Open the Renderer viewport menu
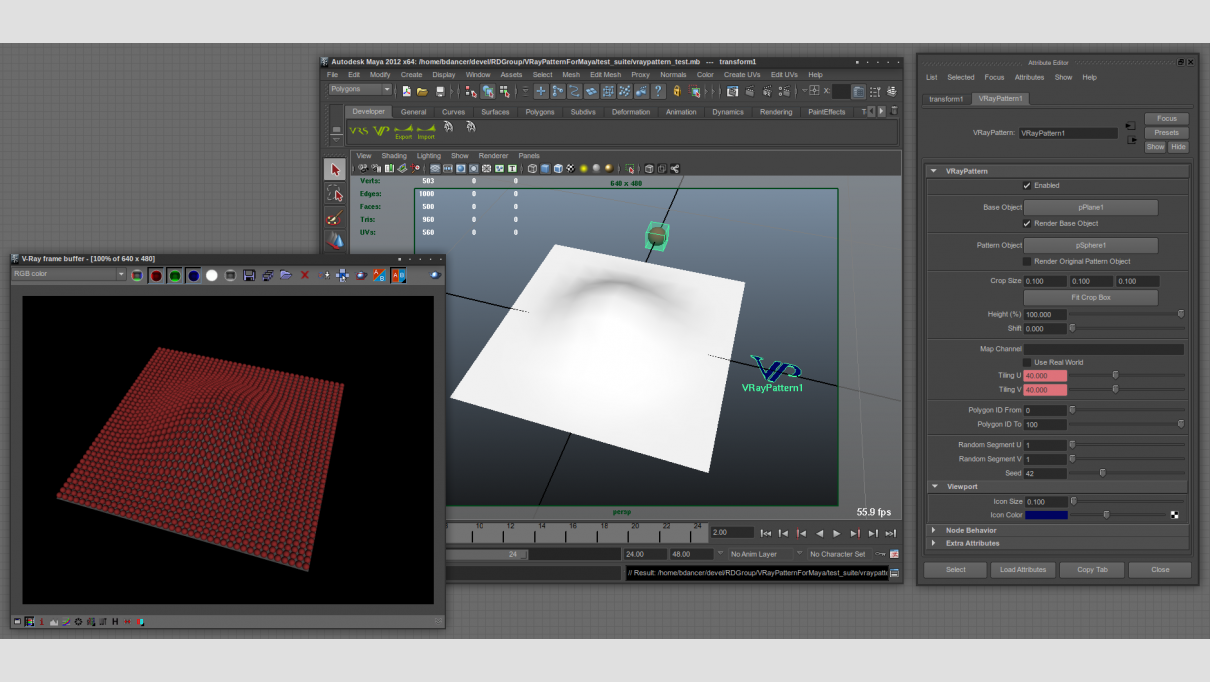1210x682 pixels. pos(493,156)
